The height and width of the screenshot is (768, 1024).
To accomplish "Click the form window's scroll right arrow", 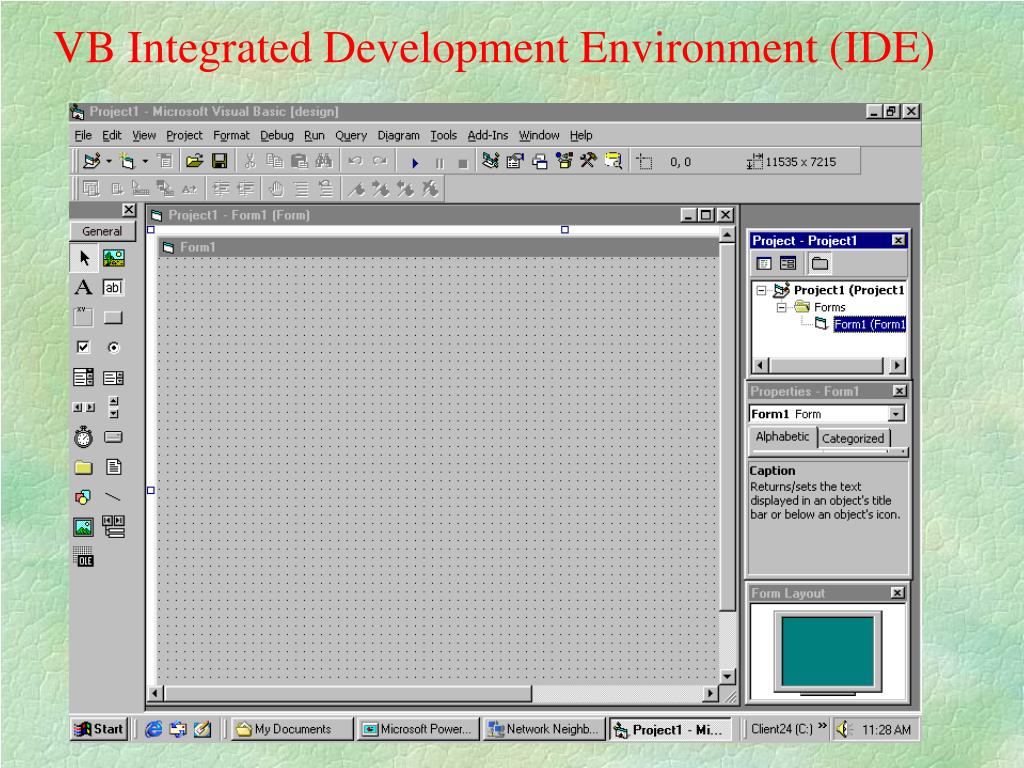I will pyautogui.click(x=711, y=693).
